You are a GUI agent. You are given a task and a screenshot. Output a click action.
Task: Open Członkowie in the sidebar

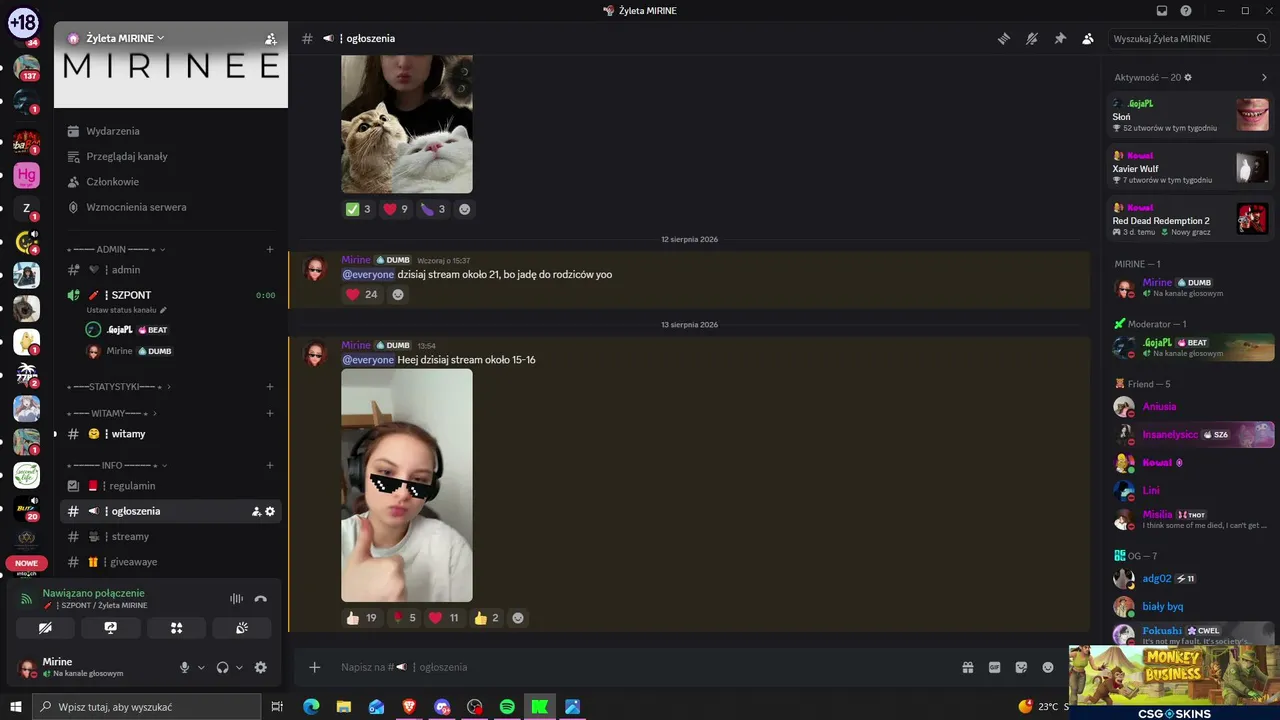[171, 182]
